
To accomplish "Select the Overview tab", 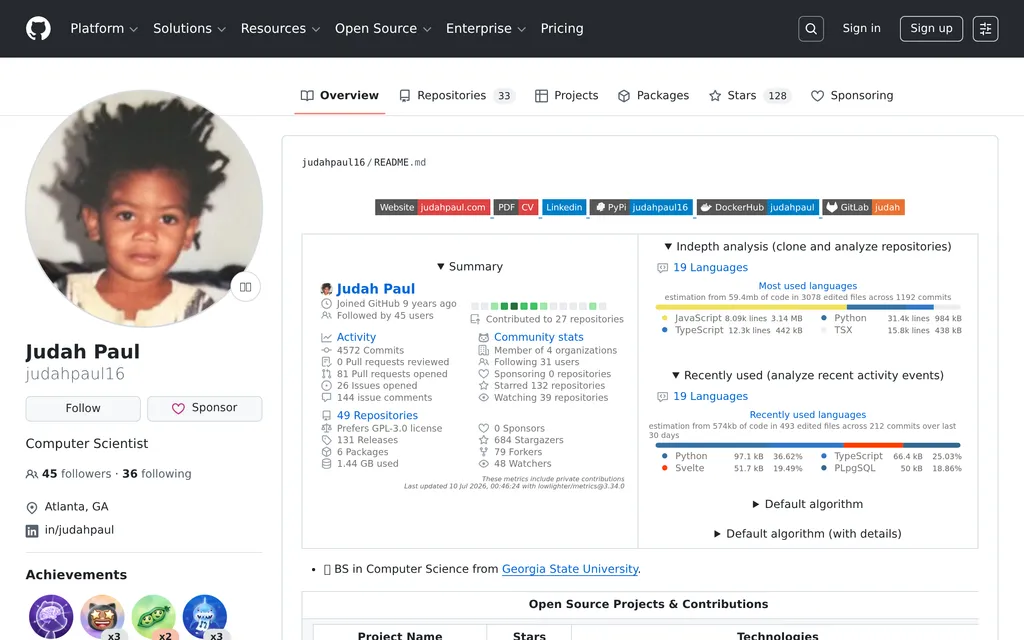I will (x=340, y=95).
